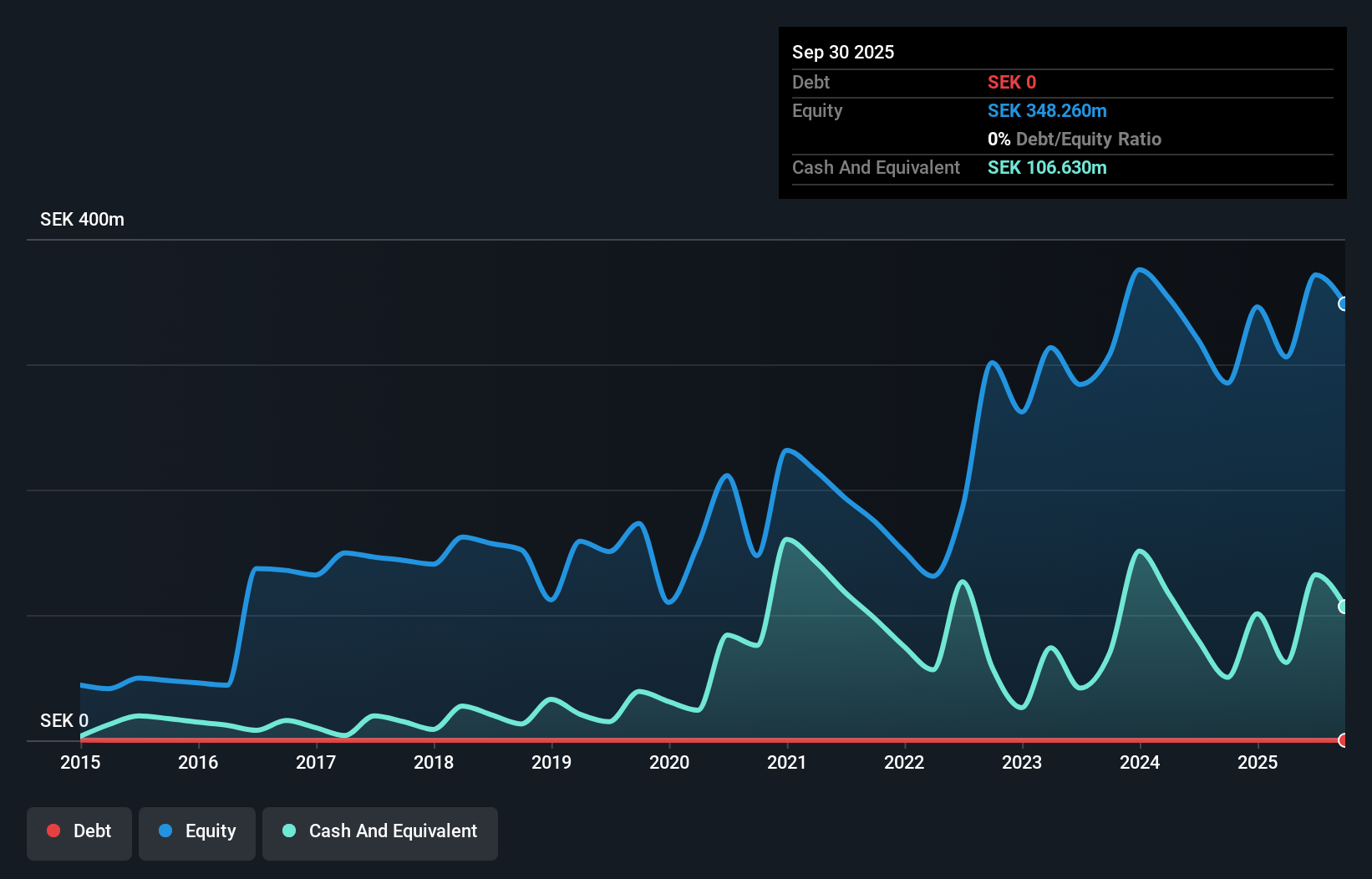
Task: Select the Equity endpoint marker on the chart
Action: point(1343,304)
